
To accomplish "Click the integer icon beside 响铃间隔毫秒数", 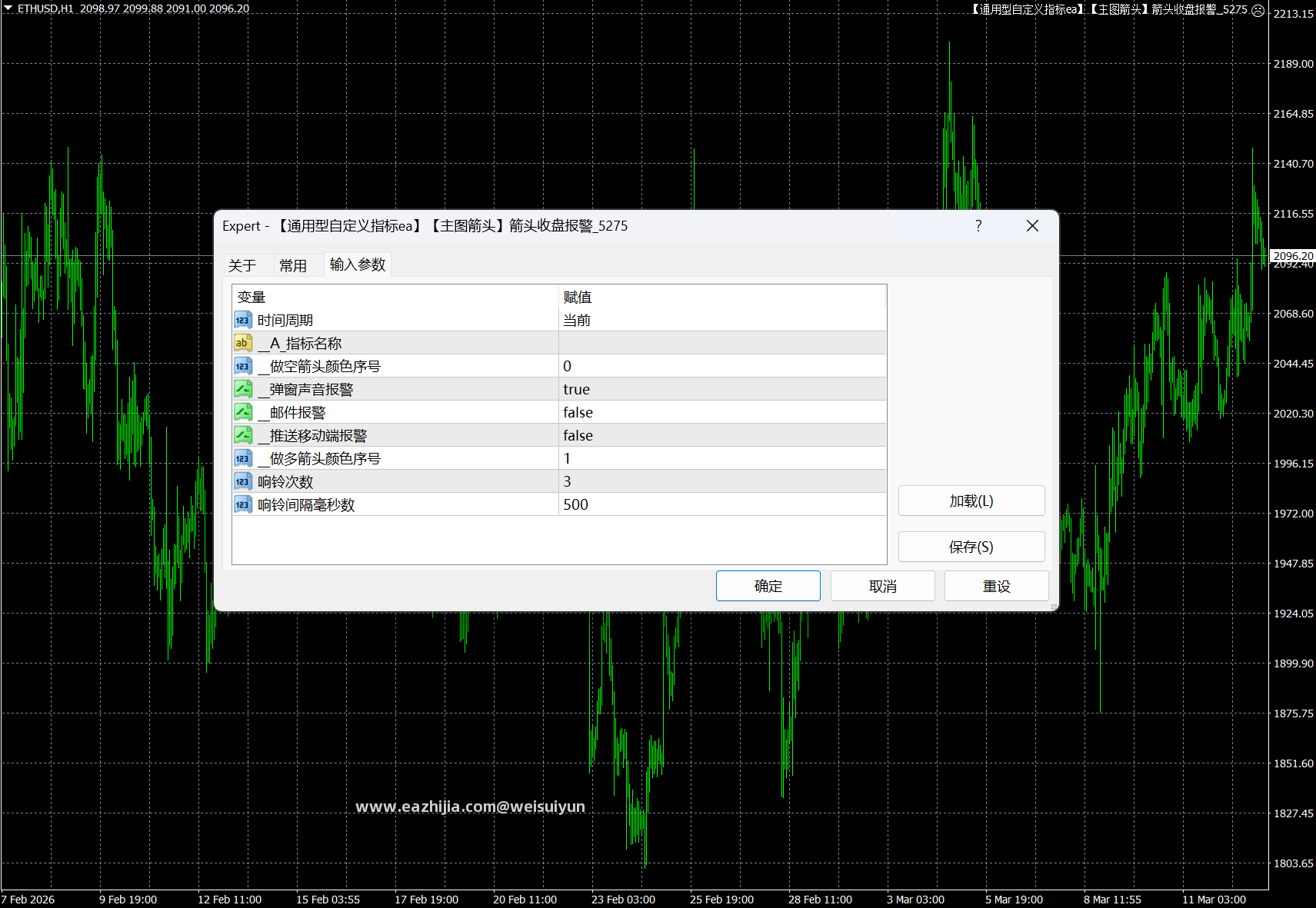I will pos(243,504).
